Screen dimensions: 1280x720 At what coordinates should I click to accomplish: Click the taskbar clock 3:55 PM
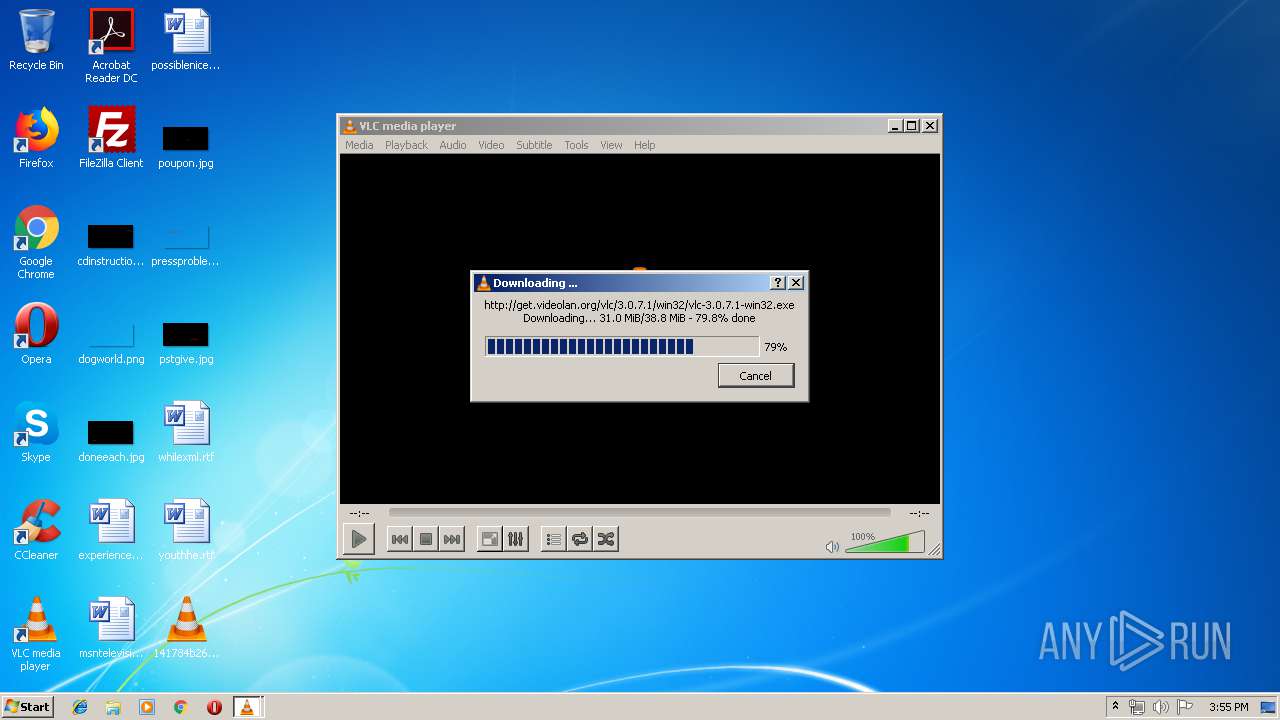click(1228, 707)
